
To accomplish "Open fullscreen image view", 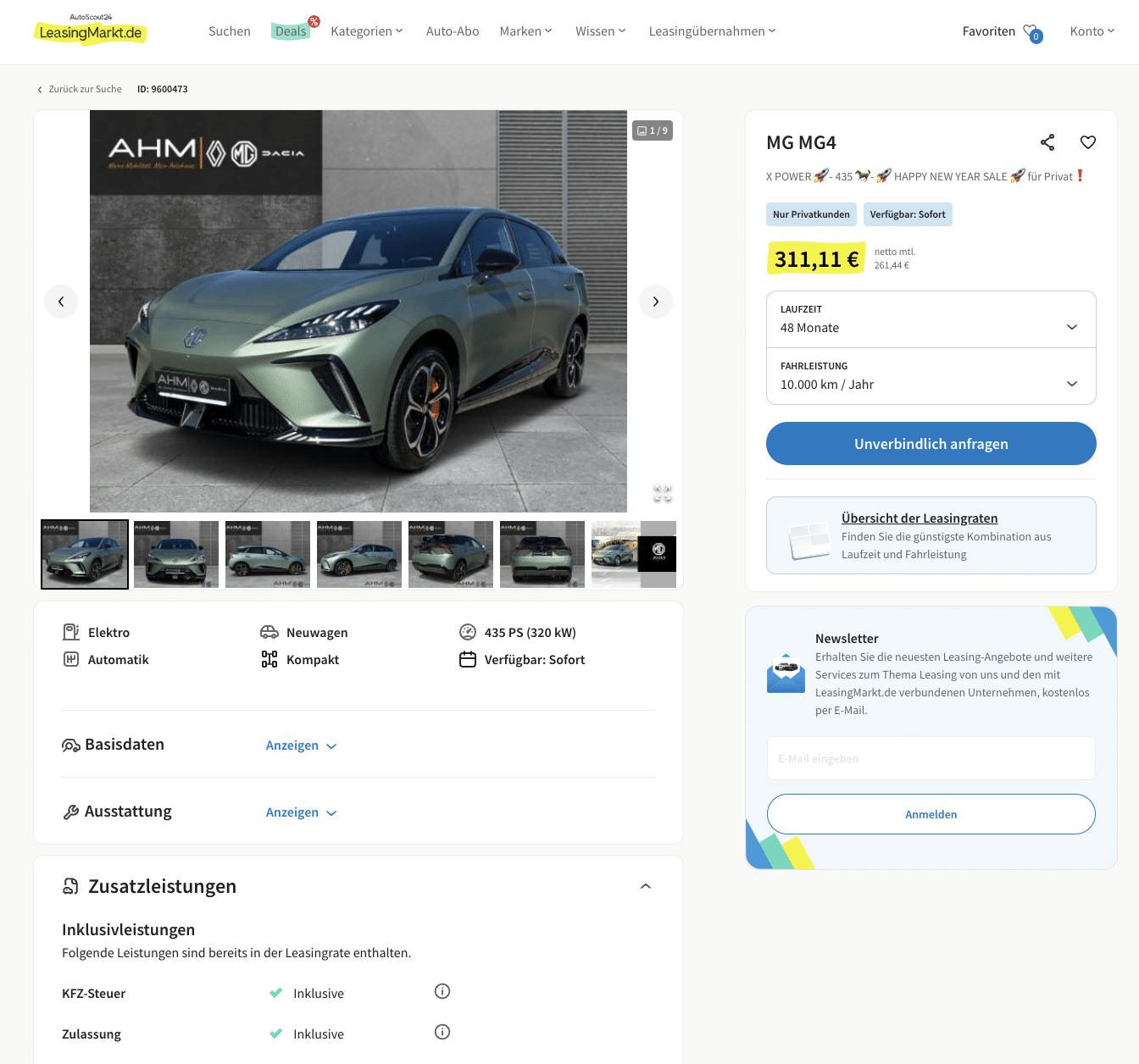I will 663,493.
